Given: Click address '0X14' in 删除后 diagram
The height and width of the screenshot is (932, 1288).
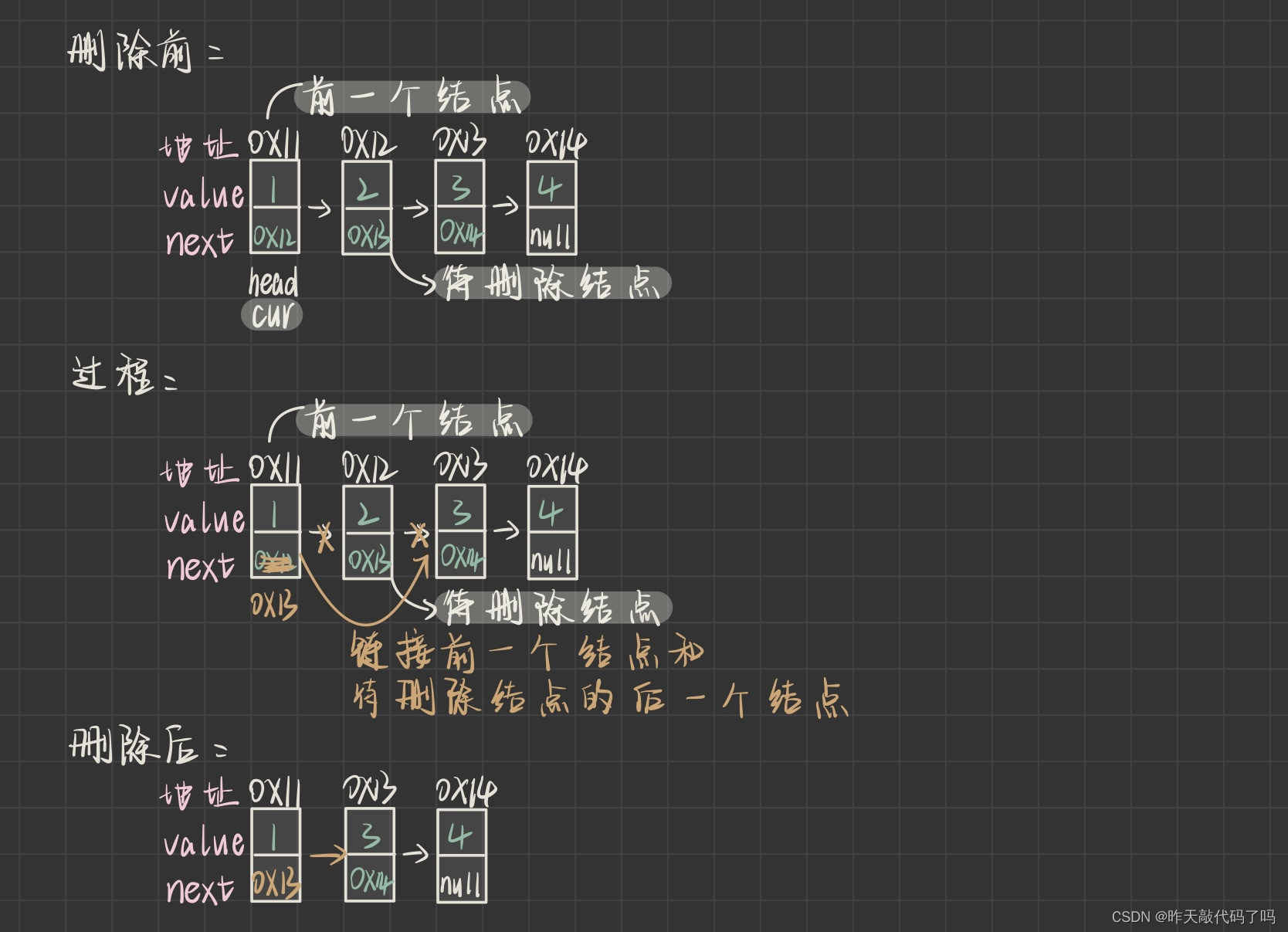Looking at the screenshot, I should pos(466,791).
